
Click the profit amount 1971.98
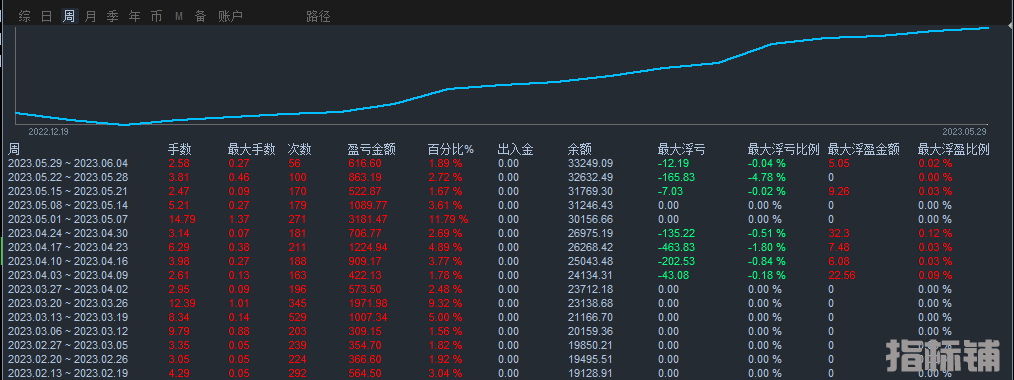(x=367, y=303)
